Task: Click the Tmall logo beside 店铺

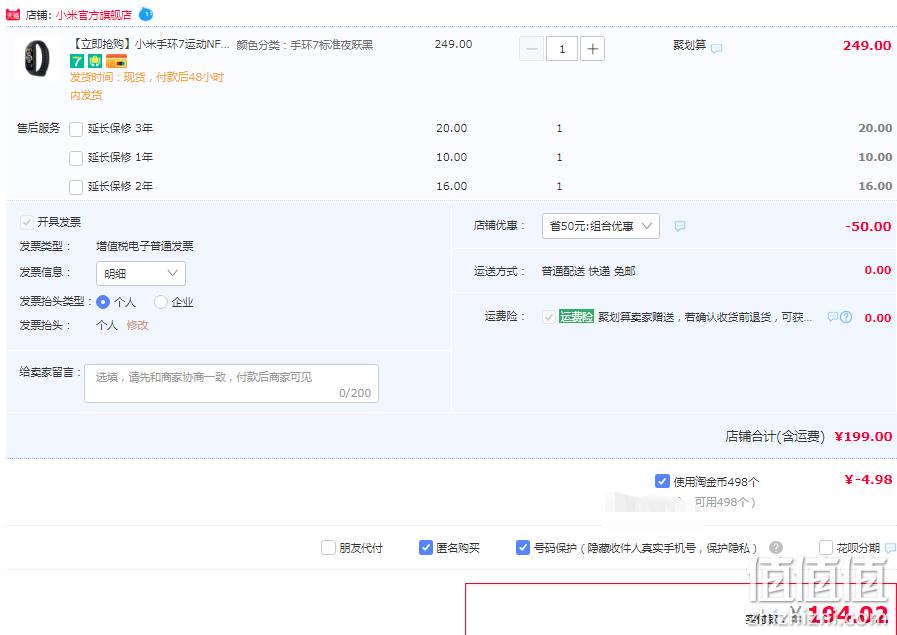Action: point(13,15)
